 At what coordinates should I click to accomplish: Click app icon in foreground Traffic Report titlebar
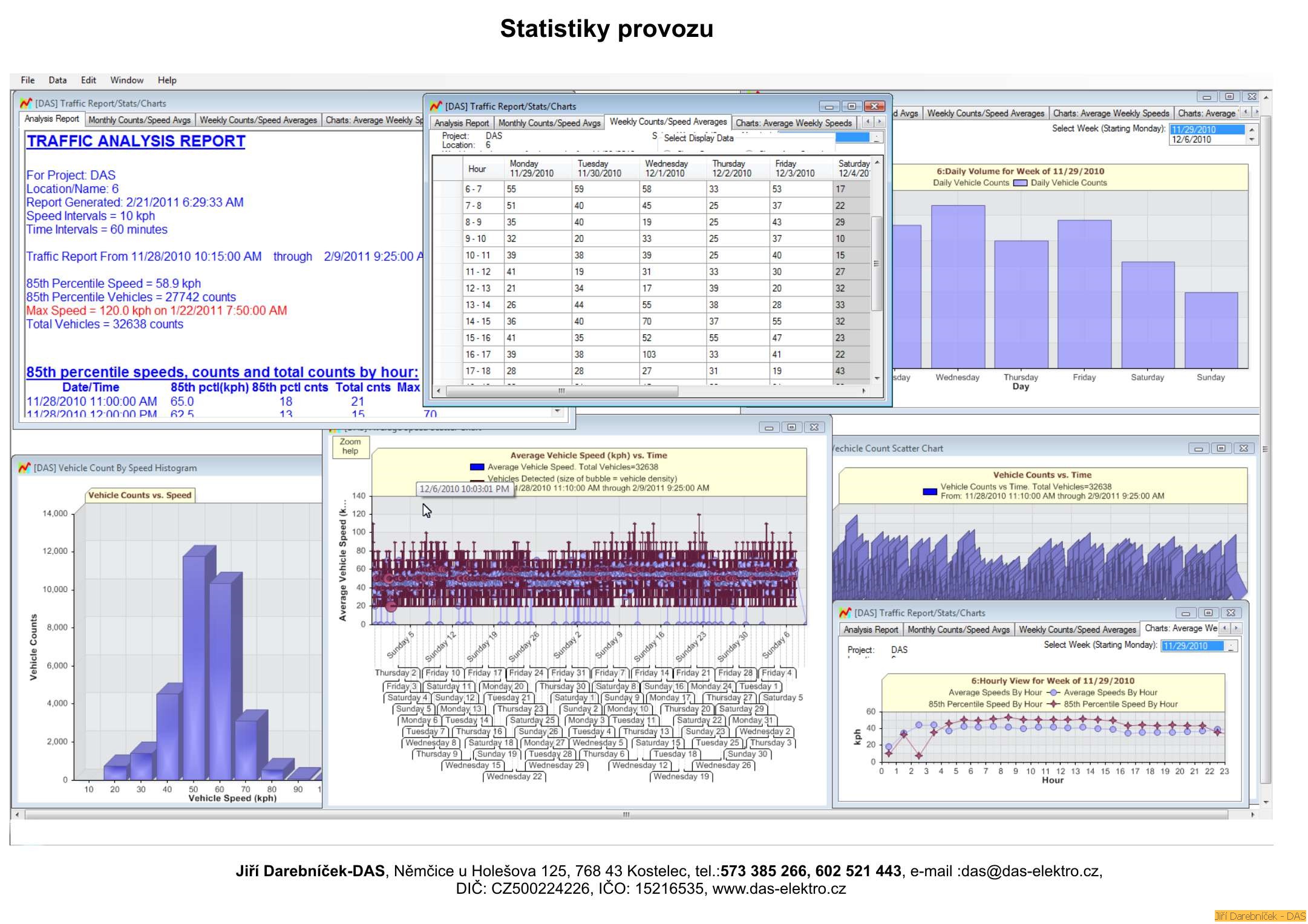436,106
